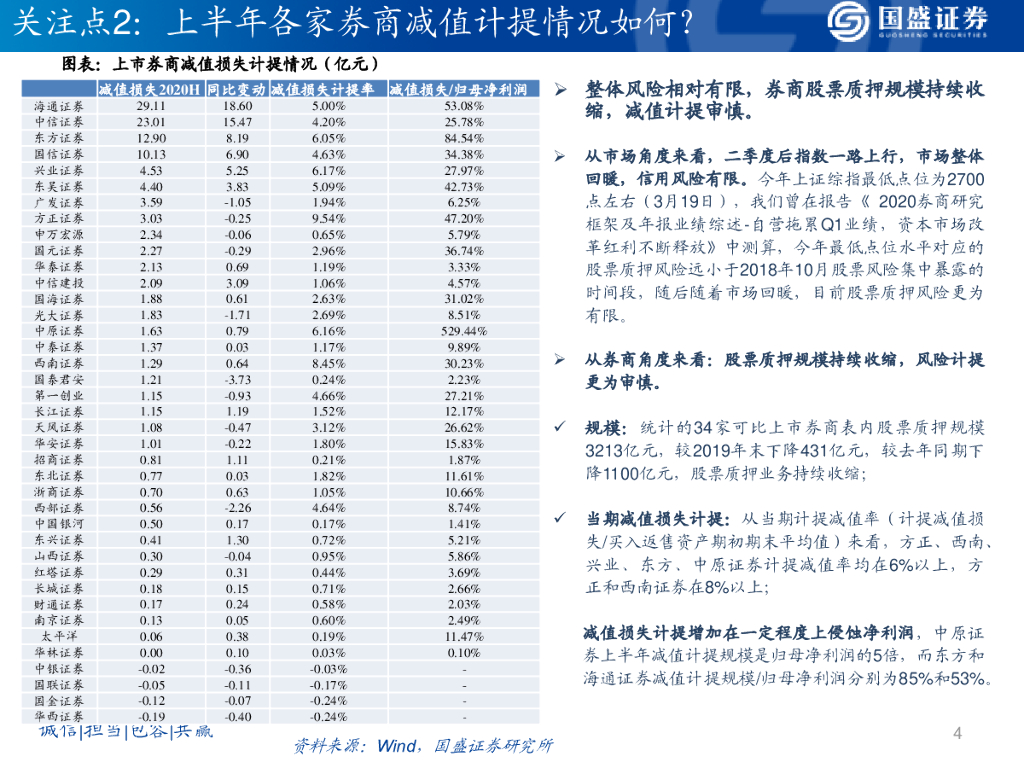1024x768 pixels.
Task: Click the heading 从市场角度来看
Action: point(645,157)
